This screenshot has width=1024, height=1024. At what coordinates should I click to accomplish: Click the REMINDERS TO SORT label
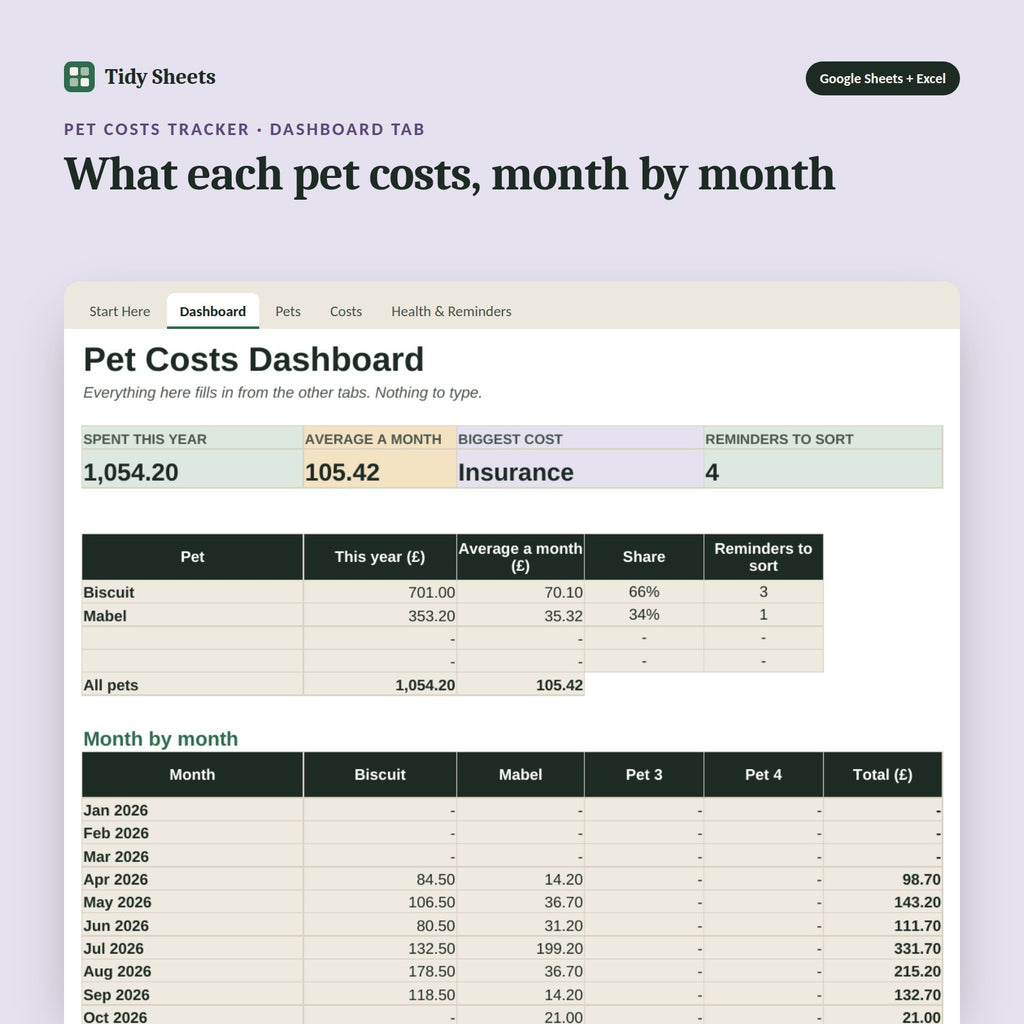[x=779, y=440]
